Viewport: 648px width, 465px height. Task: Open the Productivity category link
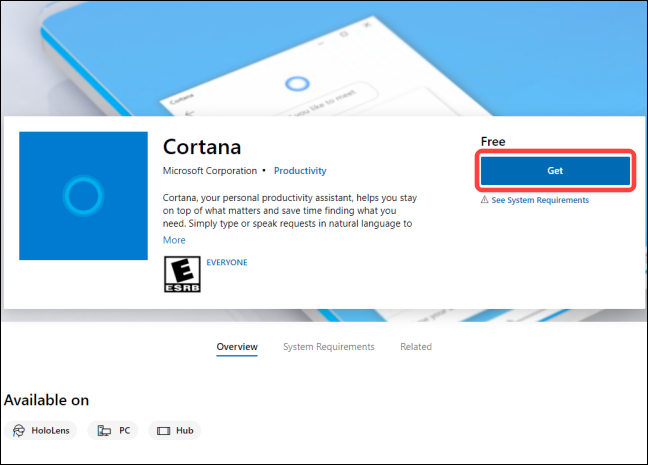pos(300,171)
